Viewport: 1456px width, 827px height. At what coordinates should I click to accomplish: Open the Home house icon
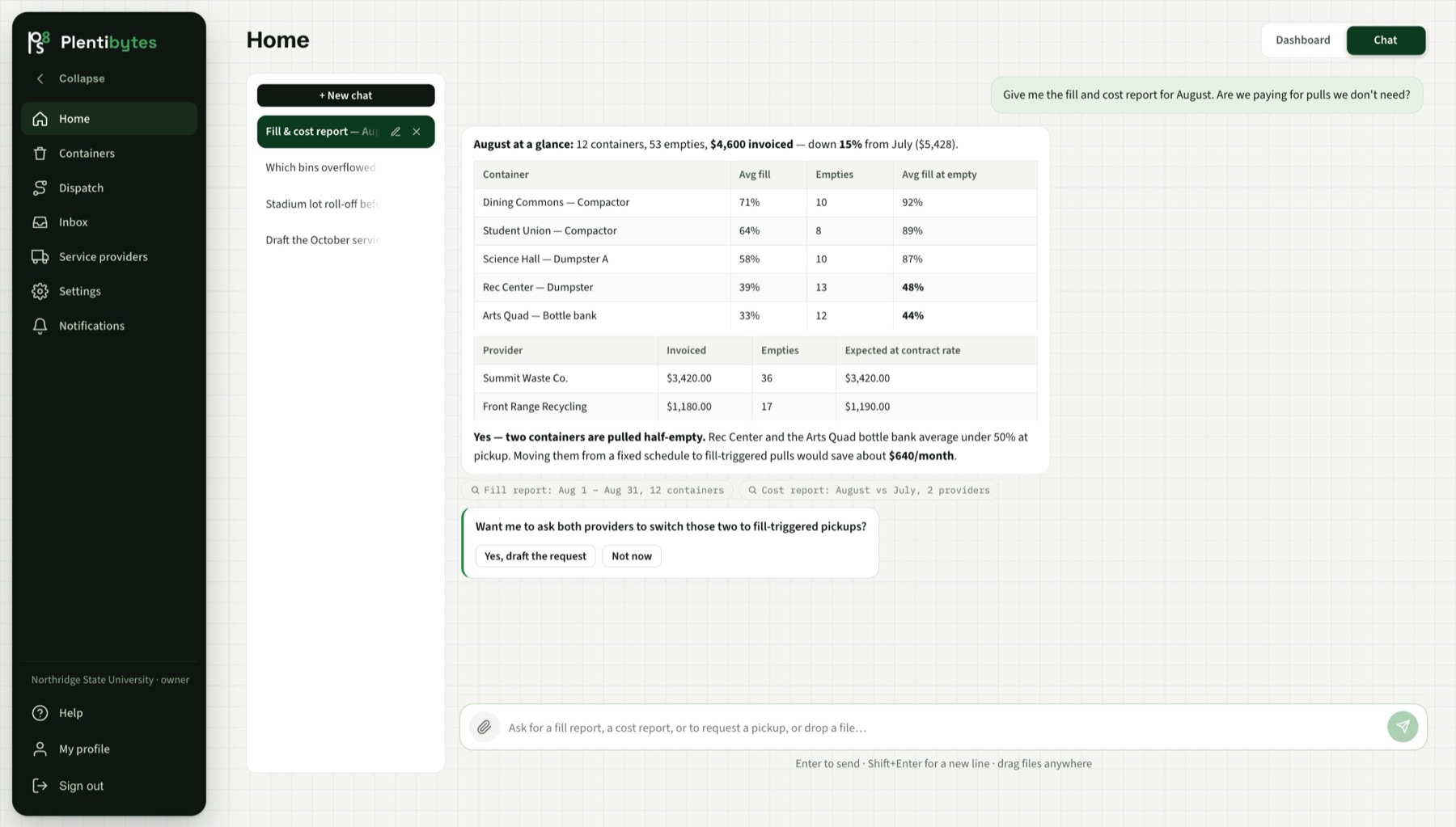(40, 119)
